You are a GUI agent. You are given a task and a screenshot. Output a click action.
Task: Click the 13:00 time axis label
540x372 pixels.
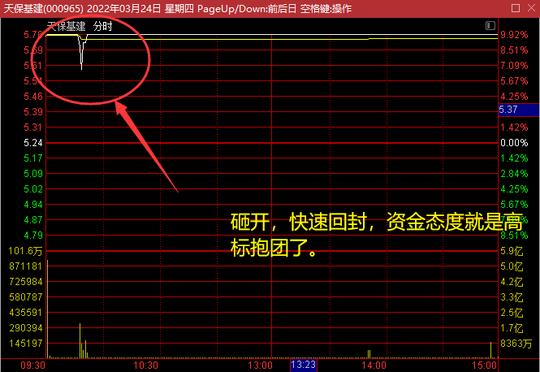pyautogui.click(x=260, y=365)
